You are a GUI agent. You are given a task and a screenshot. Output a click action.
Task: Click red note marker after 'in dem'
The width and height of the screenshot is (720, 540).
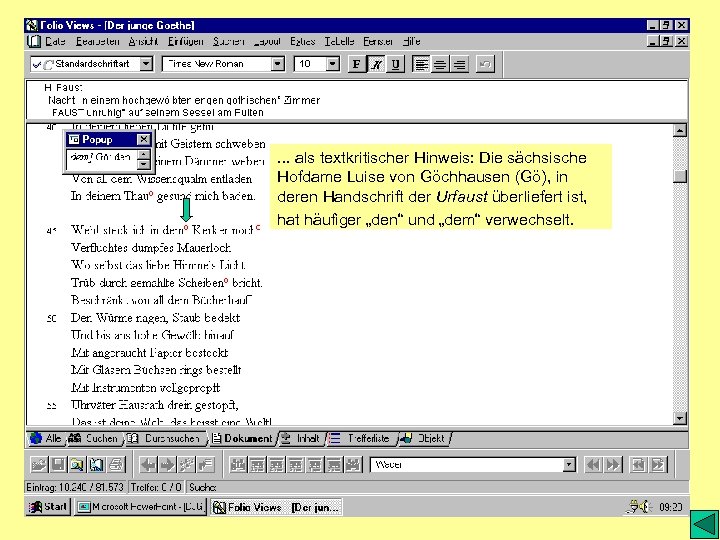click(x=186, y=227)
